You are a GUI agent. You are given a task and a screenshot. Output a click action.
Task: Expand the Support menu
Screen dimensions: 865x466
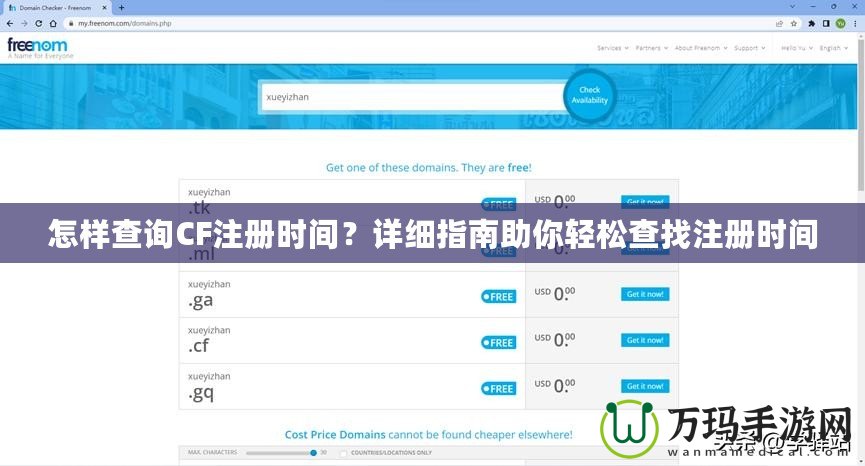(x=750, y=48)
